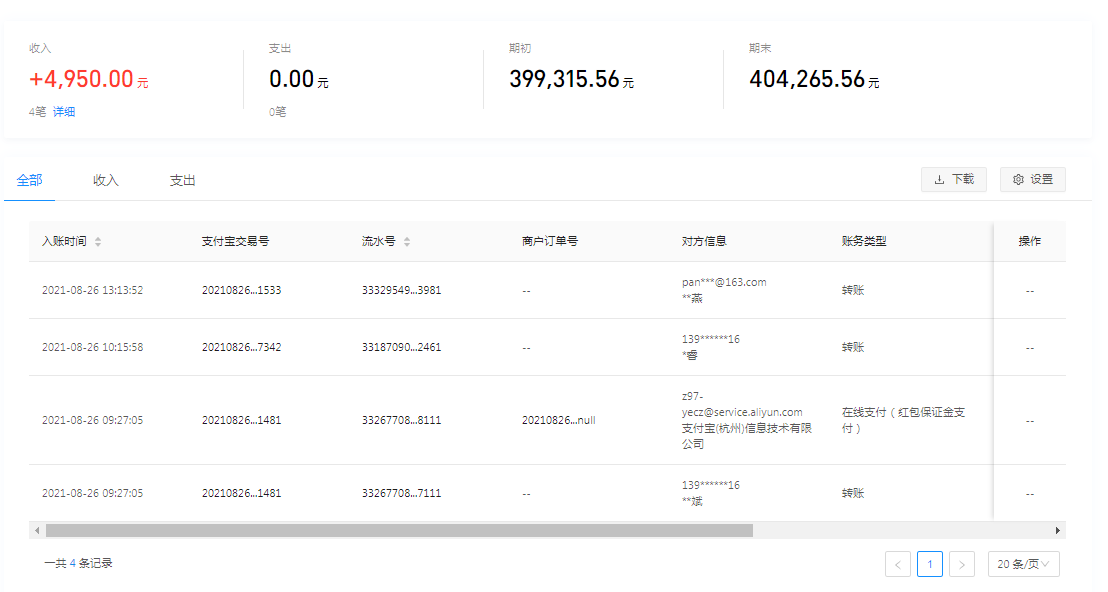
Task: Select page 1 in pagination
Action: [x=929, y=565]
